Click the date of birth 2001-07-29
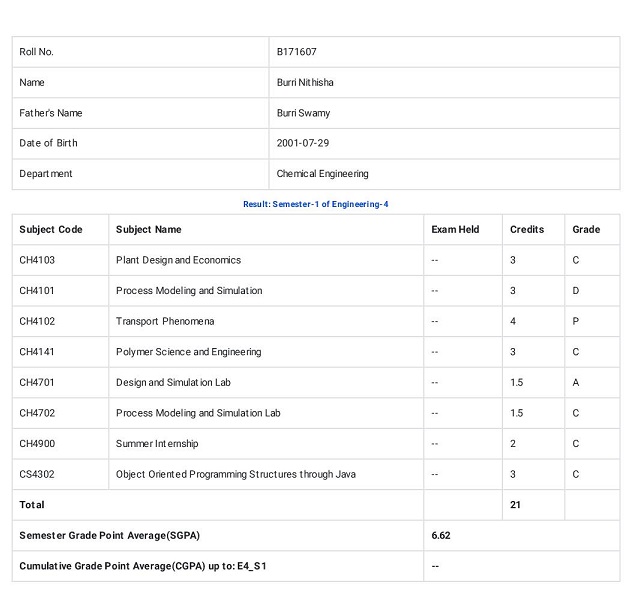 (x=303, y=143)
